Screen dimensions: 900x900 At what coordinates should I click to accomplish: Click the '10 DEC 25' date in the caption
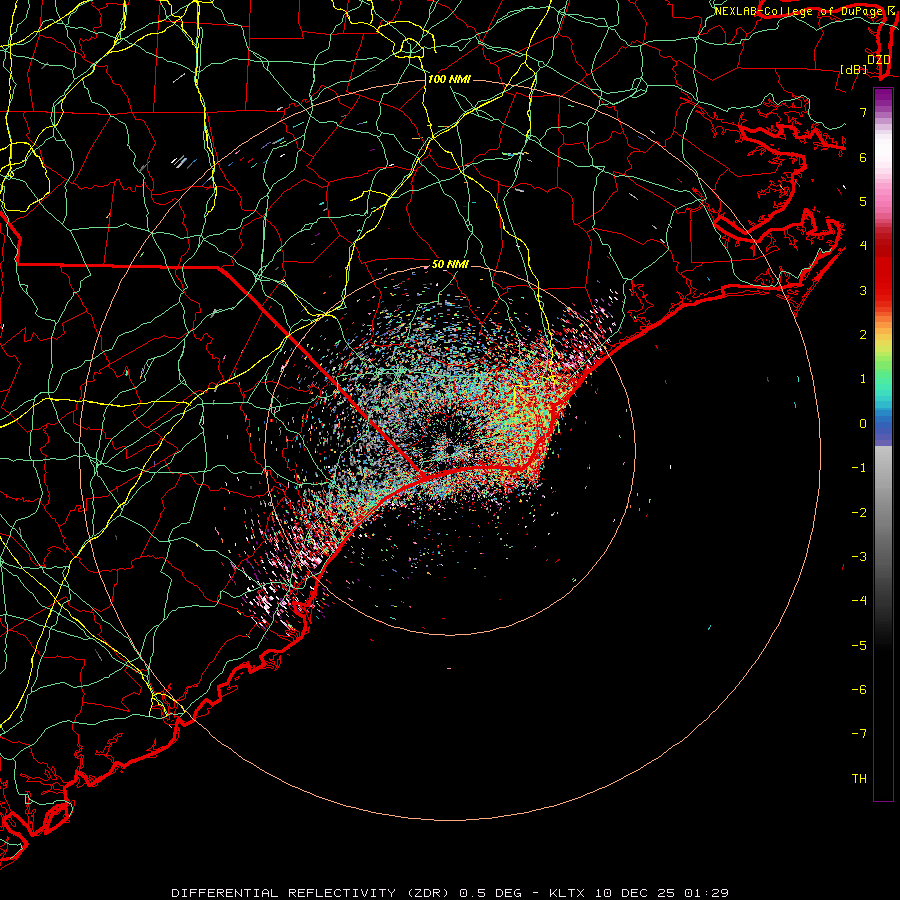pyautogui.click(x=633, y=893)
